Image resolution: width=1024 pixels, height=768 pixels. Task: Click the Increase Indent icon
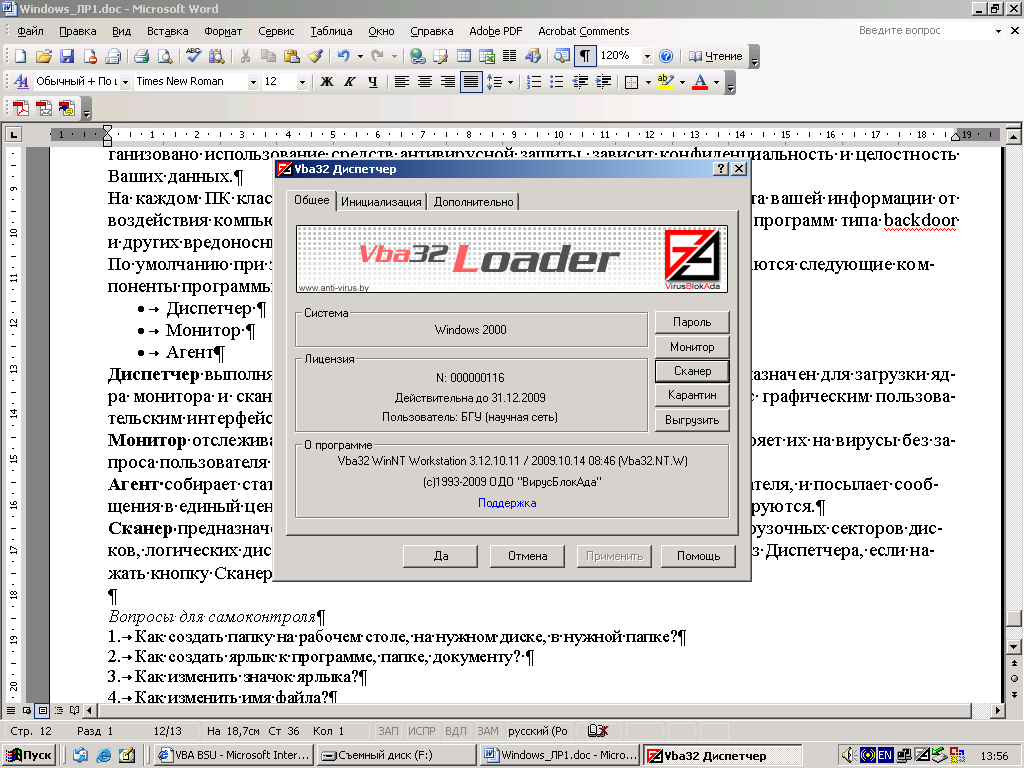[603, 82]
